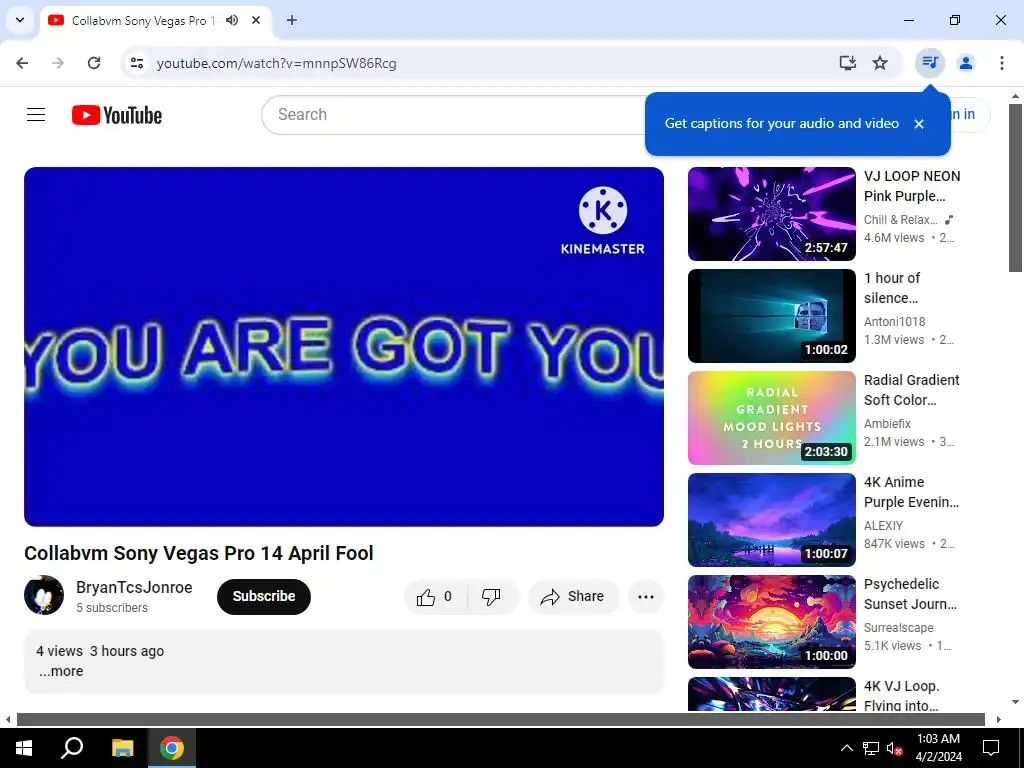
Task: Reload the page with the refresh icon
Action: (x=94, y=63)
